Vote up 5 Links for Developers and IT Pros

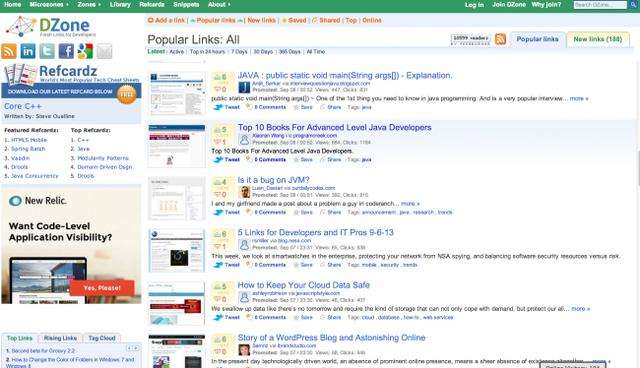pyautogui.click(x=220, y=234)
